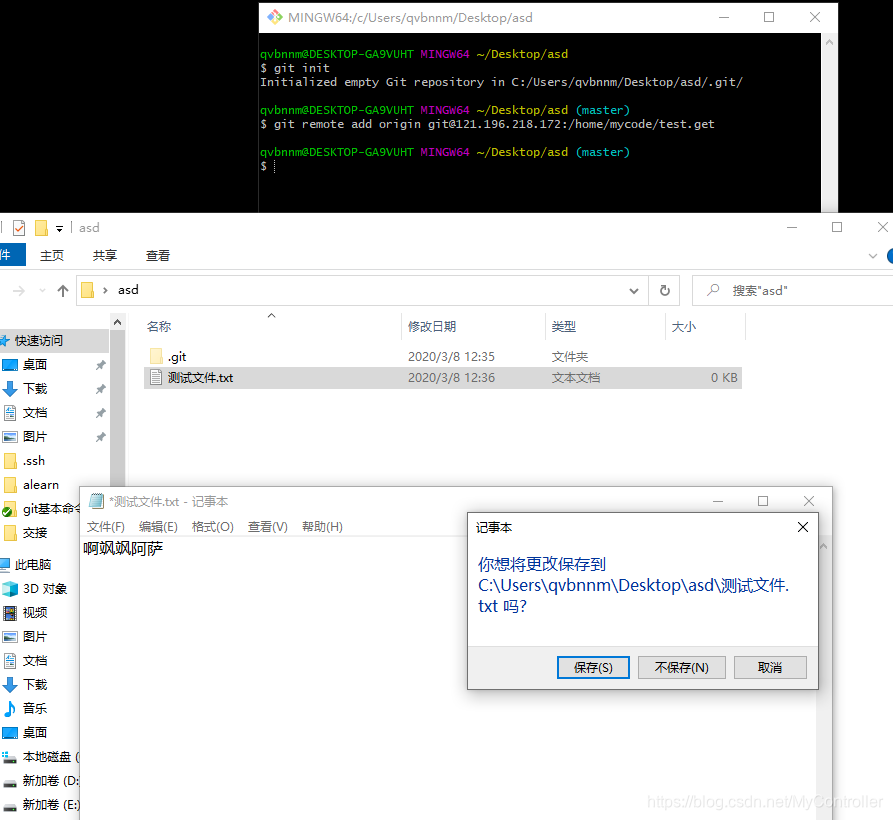Open the 格式(O) menu in Notepad
Viewport: 893px width, 820px height.
click(212, 527)
